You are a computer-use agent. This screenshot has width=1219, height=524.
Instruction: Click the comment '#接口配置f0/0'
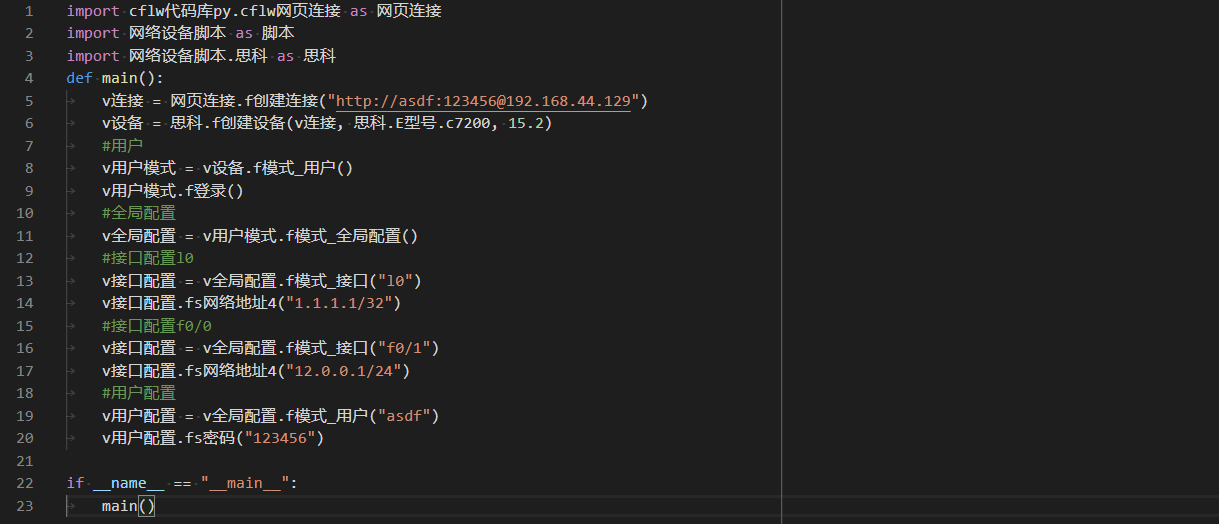point(157,326)
